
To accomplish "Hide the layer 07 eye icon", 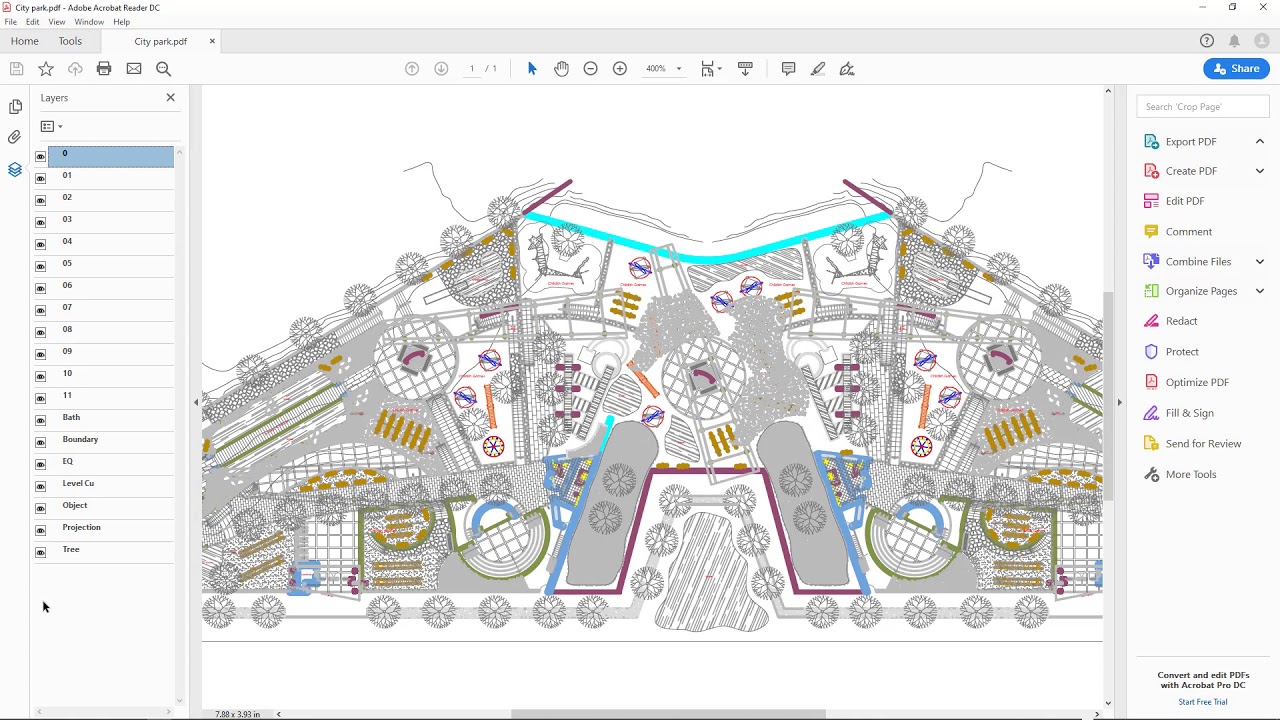I will point(40,310).
